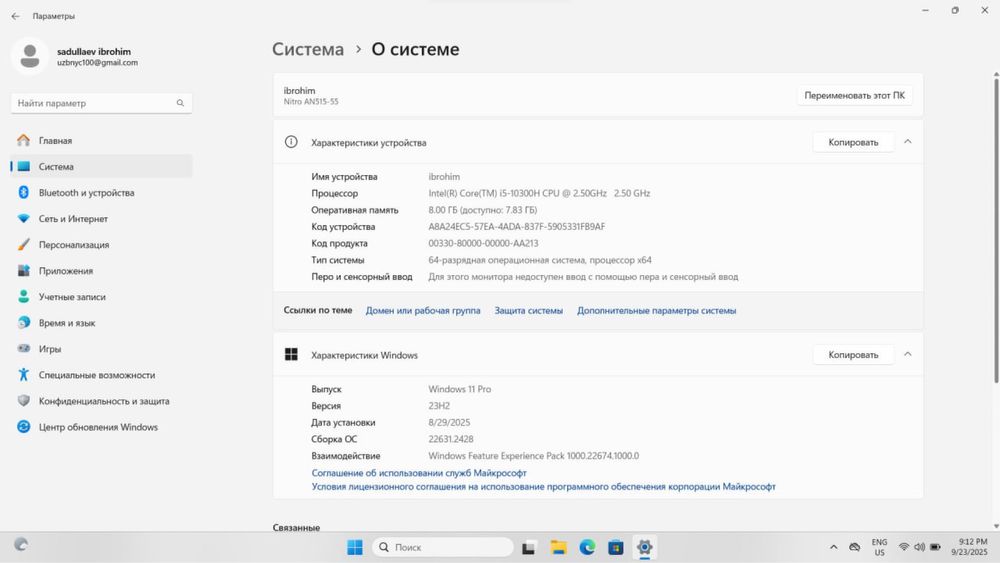
Task: Open Сеть и Интернет wifi icon
Action: pos(24,219)
